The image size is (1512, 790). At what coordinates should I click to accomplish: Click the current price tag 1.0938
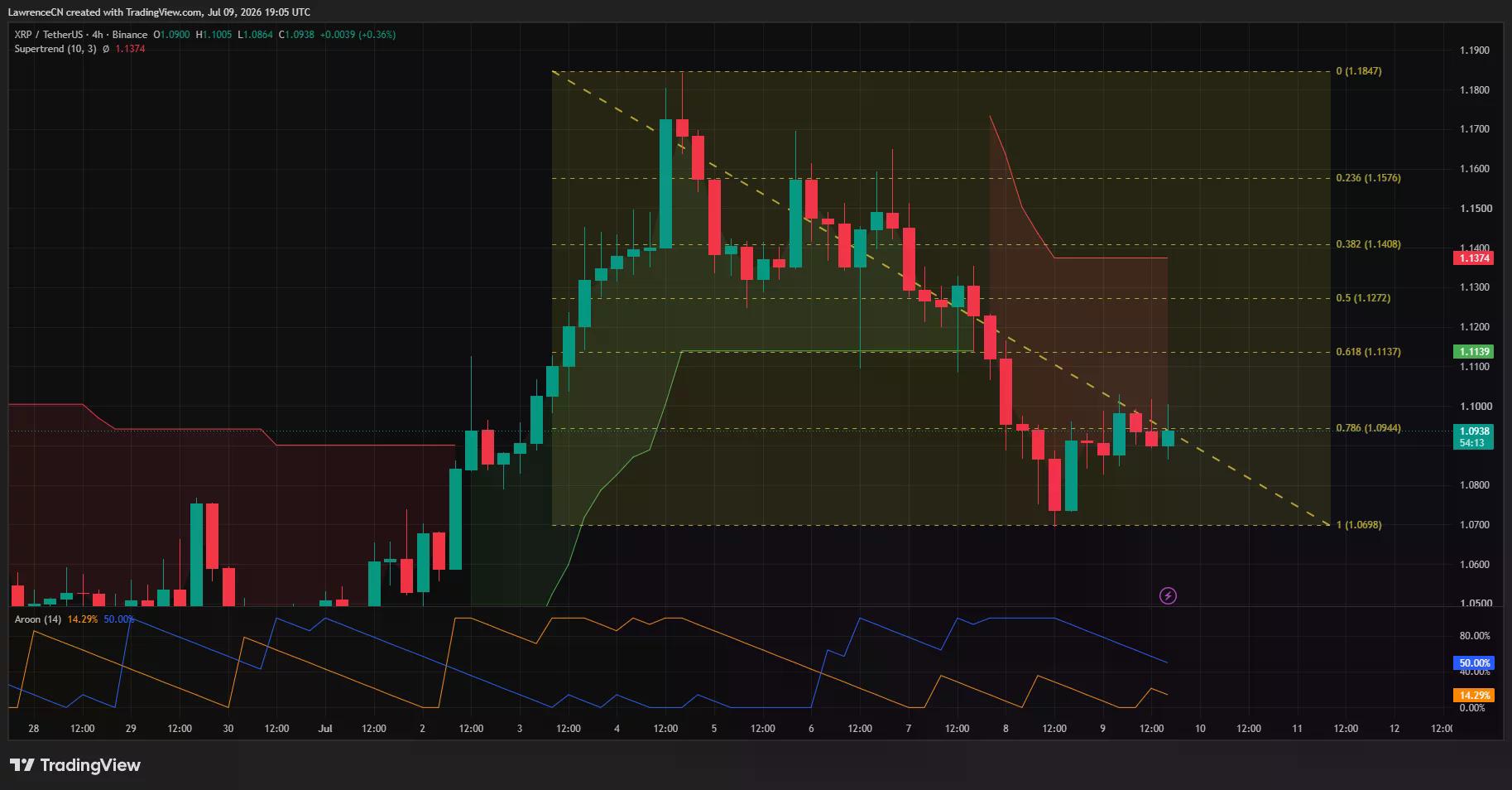(x=1473, y=431)
